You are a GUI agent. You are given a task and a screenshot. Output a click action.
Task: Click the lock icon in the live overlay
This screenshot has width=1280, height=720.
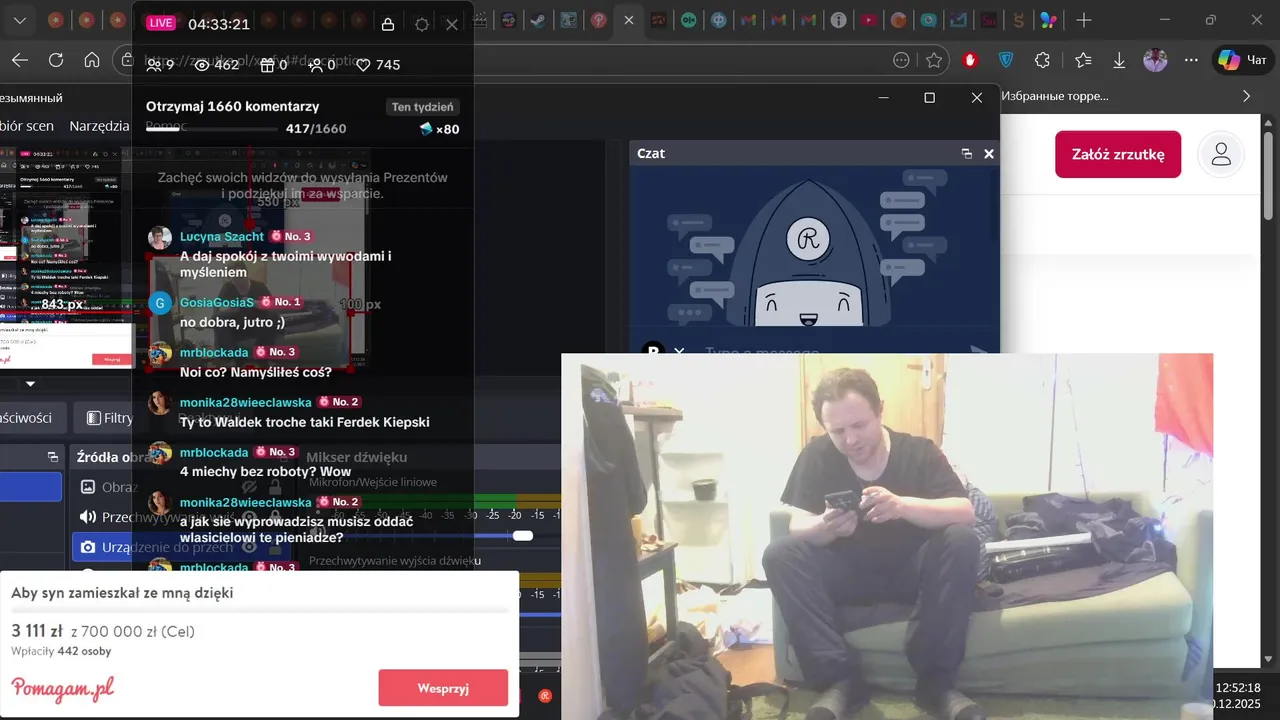click(x=388, y=25)
